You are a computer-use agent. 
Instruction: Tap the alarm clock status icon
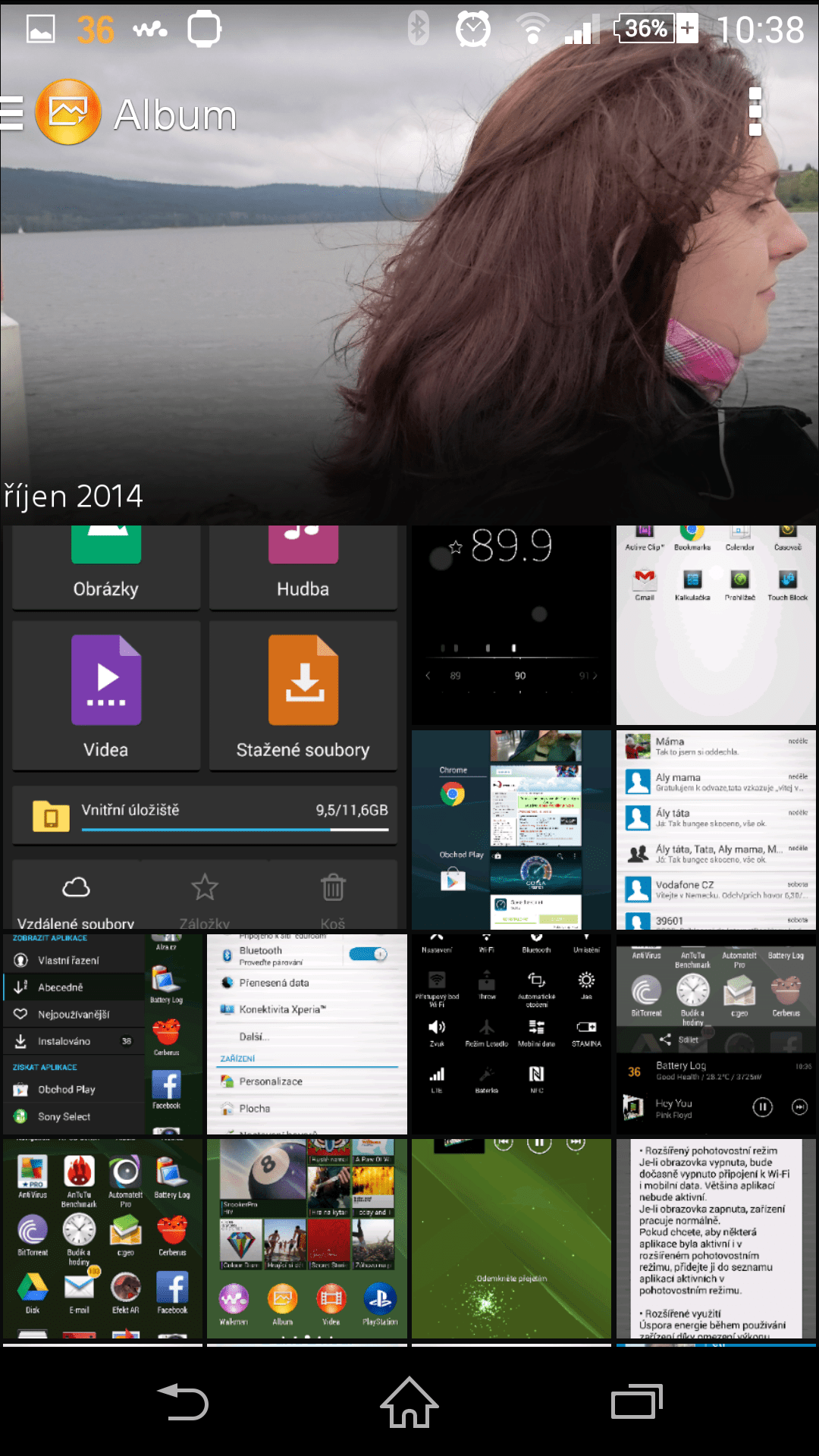coord(473,30)
